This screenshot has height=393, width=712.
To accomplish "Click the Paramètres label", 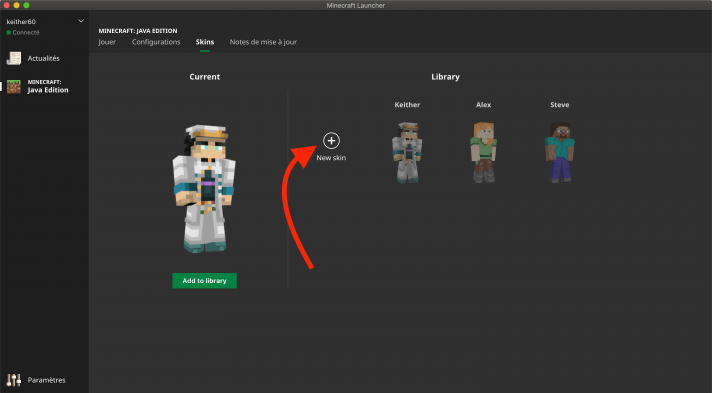I will (46, 380).
